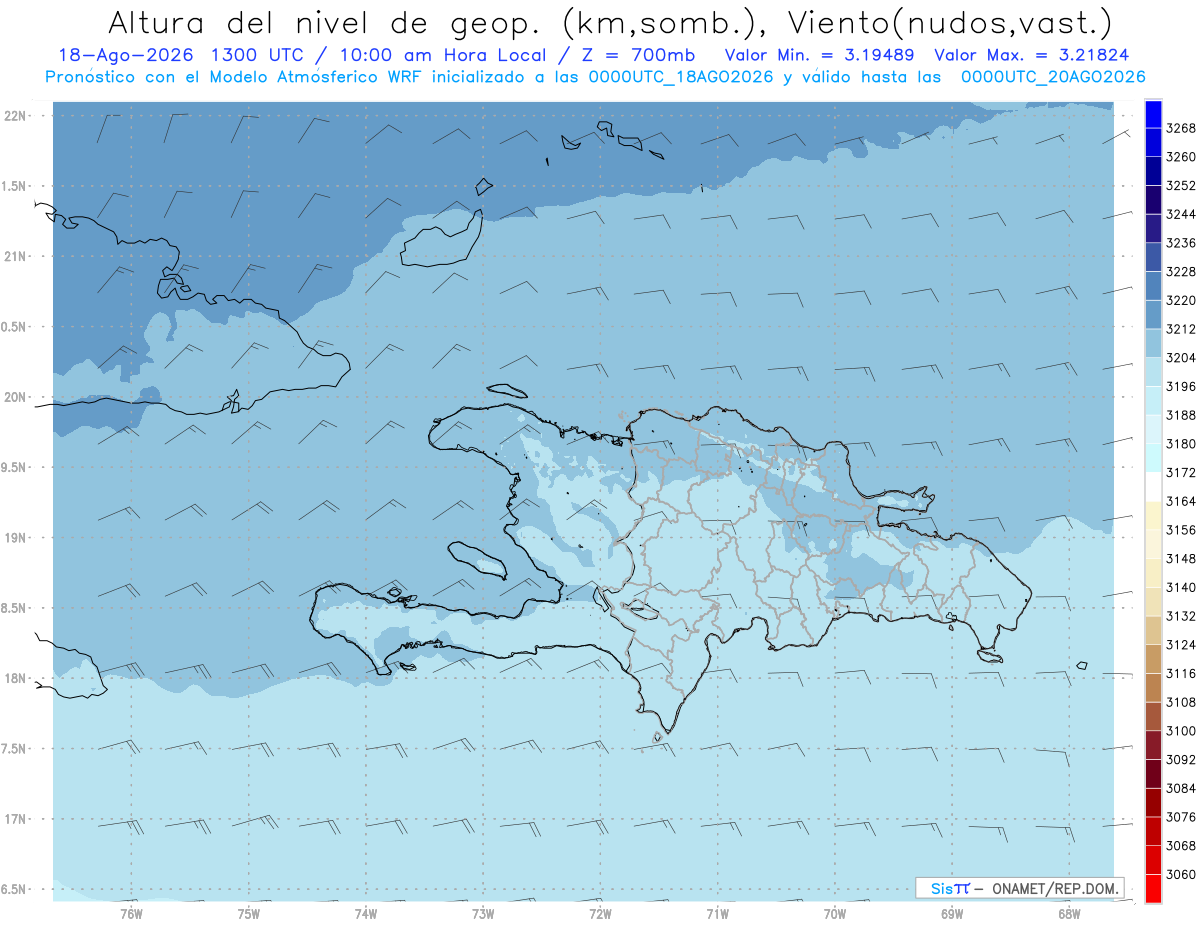This screenshot has height=927, width=1200.
Task: Click the '75W' longitude axis label
Action: coord(249,914)
